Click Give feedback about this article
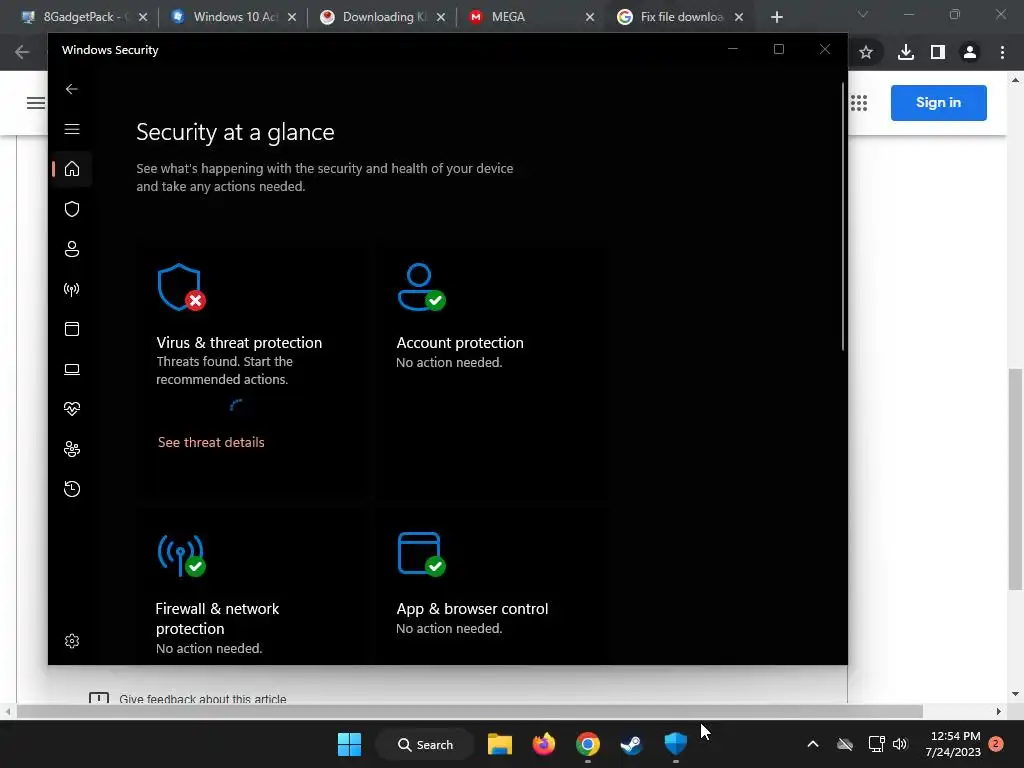The width and height of the screenshot is (1024, 768). click(x=202, y=699)
